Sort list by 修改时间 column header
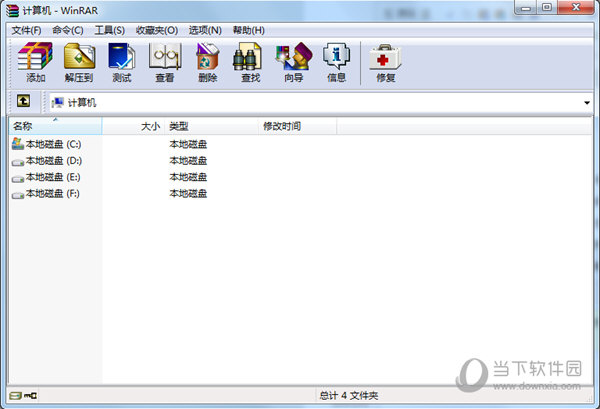 (x=281, y=126)
